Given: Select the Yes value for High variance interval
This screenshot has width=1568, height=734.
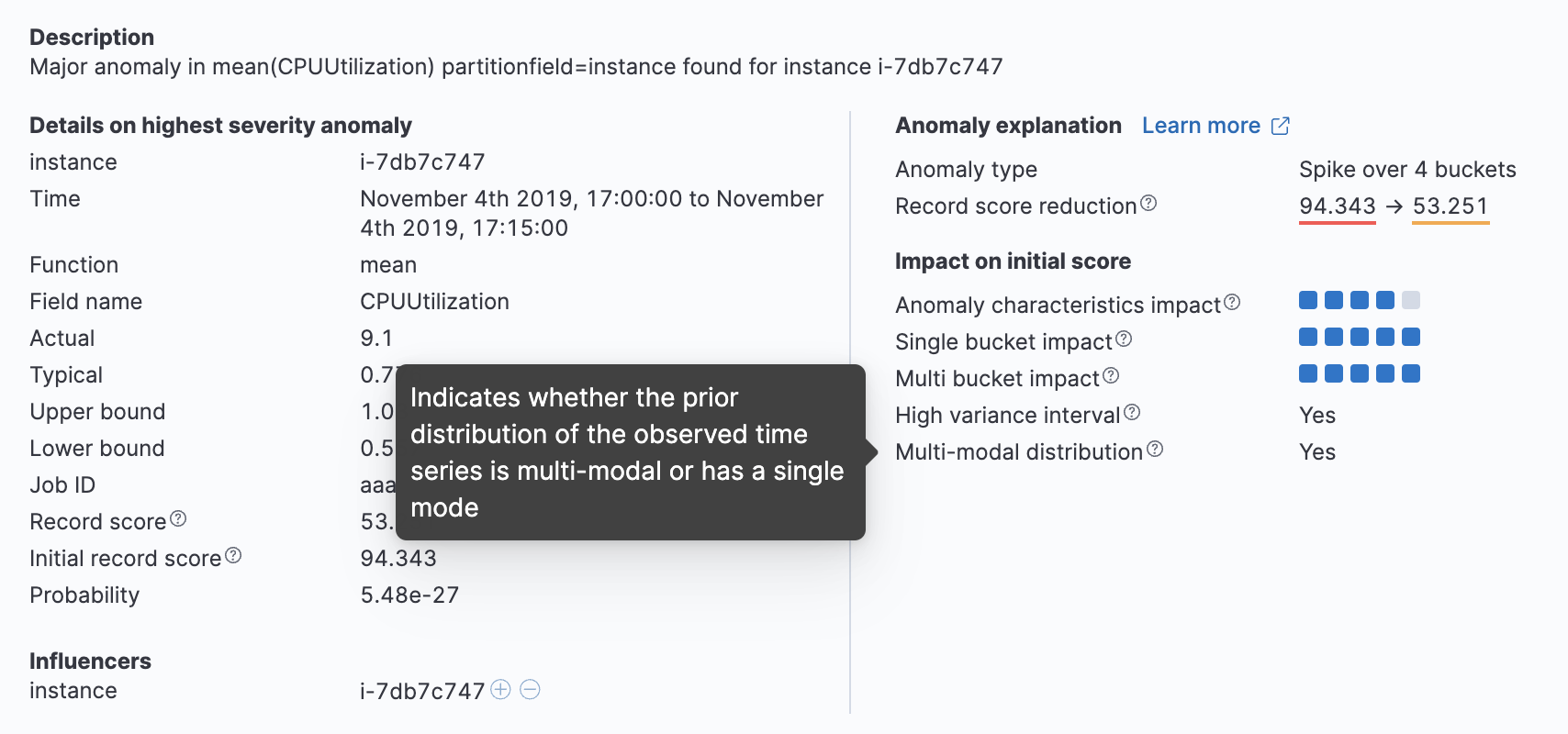Looking at the screenshot, I should coord(1316,415).
